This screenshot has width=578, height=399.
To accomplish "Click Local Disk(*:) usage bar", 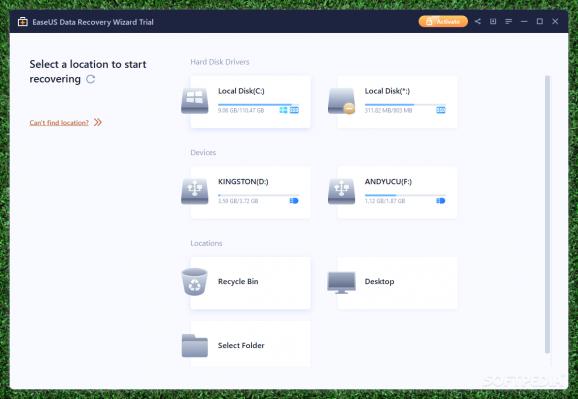I will tap(405, 104).
